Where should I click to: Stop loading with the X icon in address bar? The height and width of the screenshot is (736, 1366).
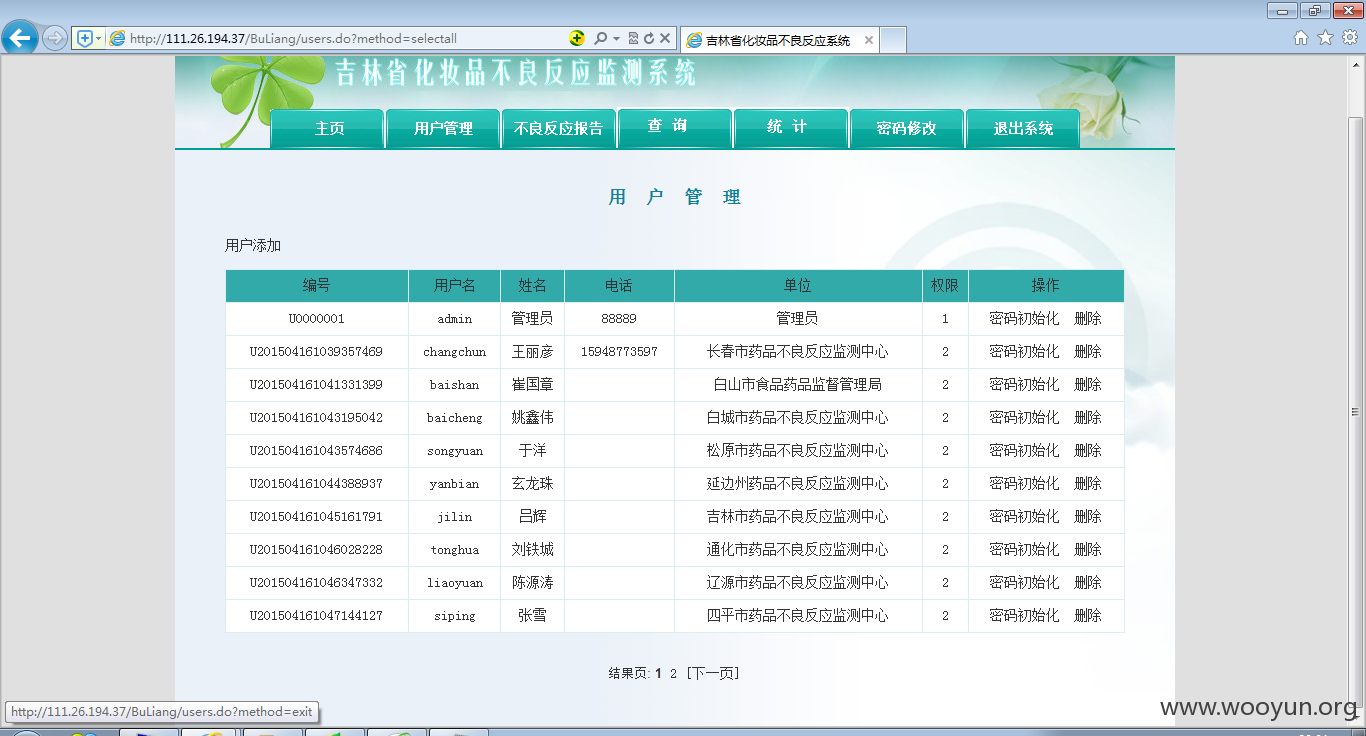(664, 38)
